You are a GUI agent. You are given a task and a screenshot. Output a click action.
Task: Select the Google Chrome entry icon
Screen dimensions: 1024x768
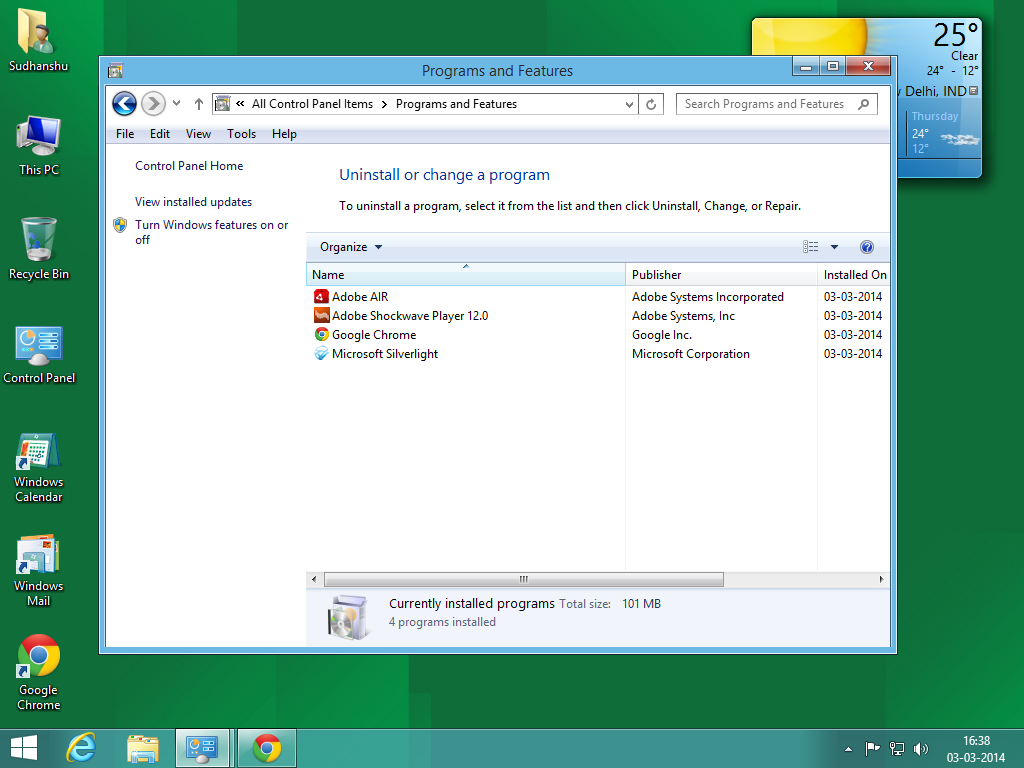click(x=323, y=334)
